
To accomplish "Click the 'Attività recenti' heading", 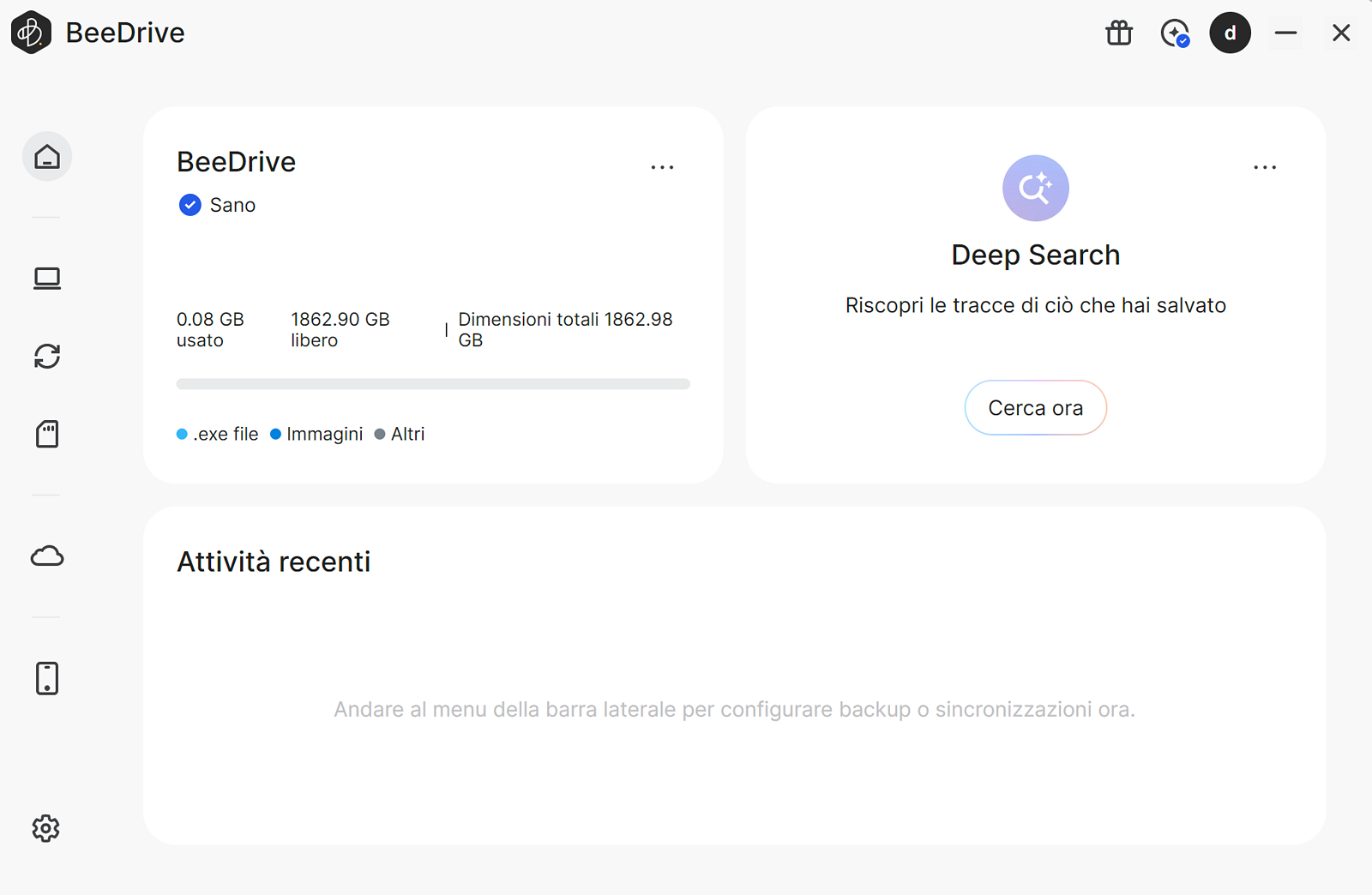I will [274, 562].
